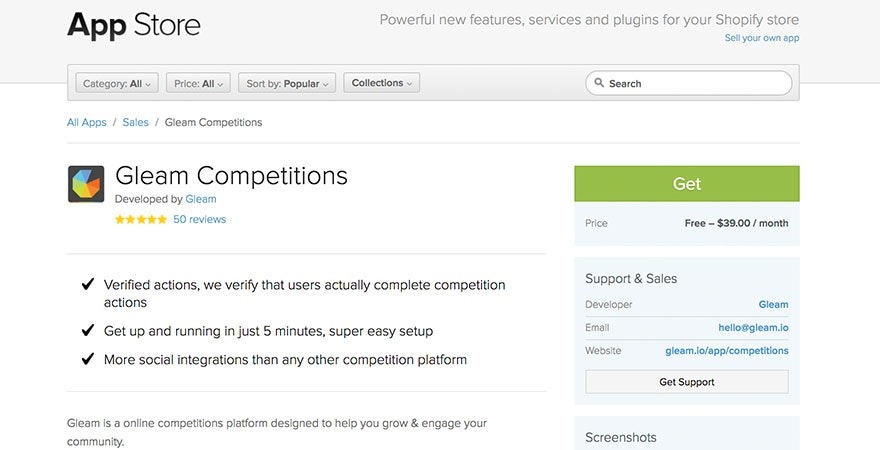Click the Gleam Competitions app logo icon
This screenshot has height=450, width=880.
click(86, 184)
